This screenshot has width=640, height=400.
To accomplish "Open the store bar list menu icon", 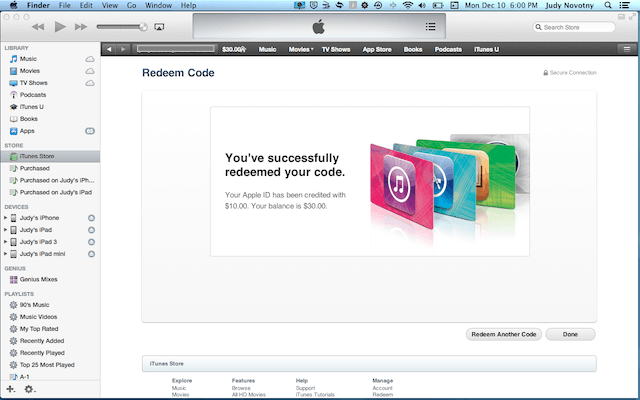I will 627,49.
